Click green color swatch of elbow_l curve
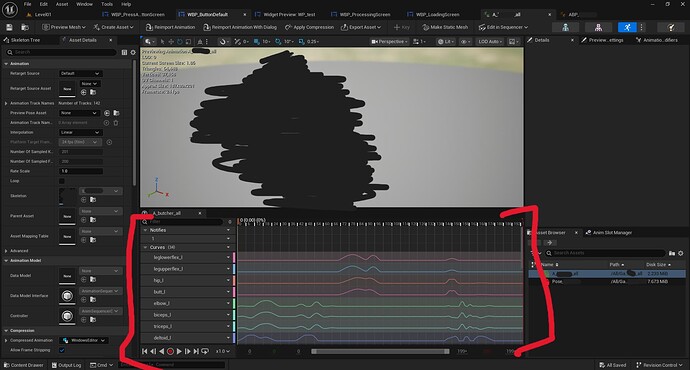Screen dimensions: 690x370 pyautogui.click(x=234, y=304)
